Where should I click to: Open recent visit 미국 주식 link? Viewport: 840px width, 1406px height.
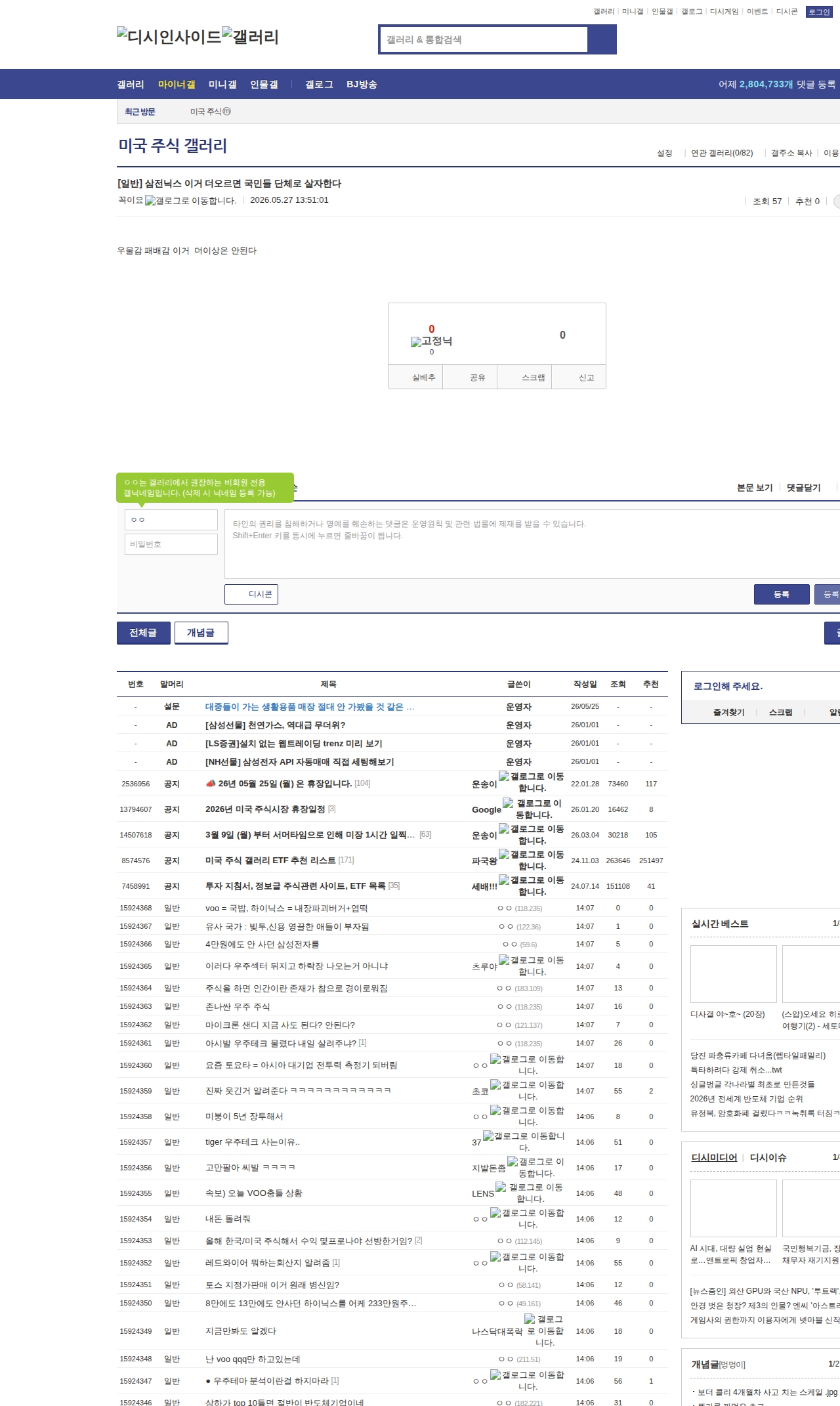(x=210, y=112)
